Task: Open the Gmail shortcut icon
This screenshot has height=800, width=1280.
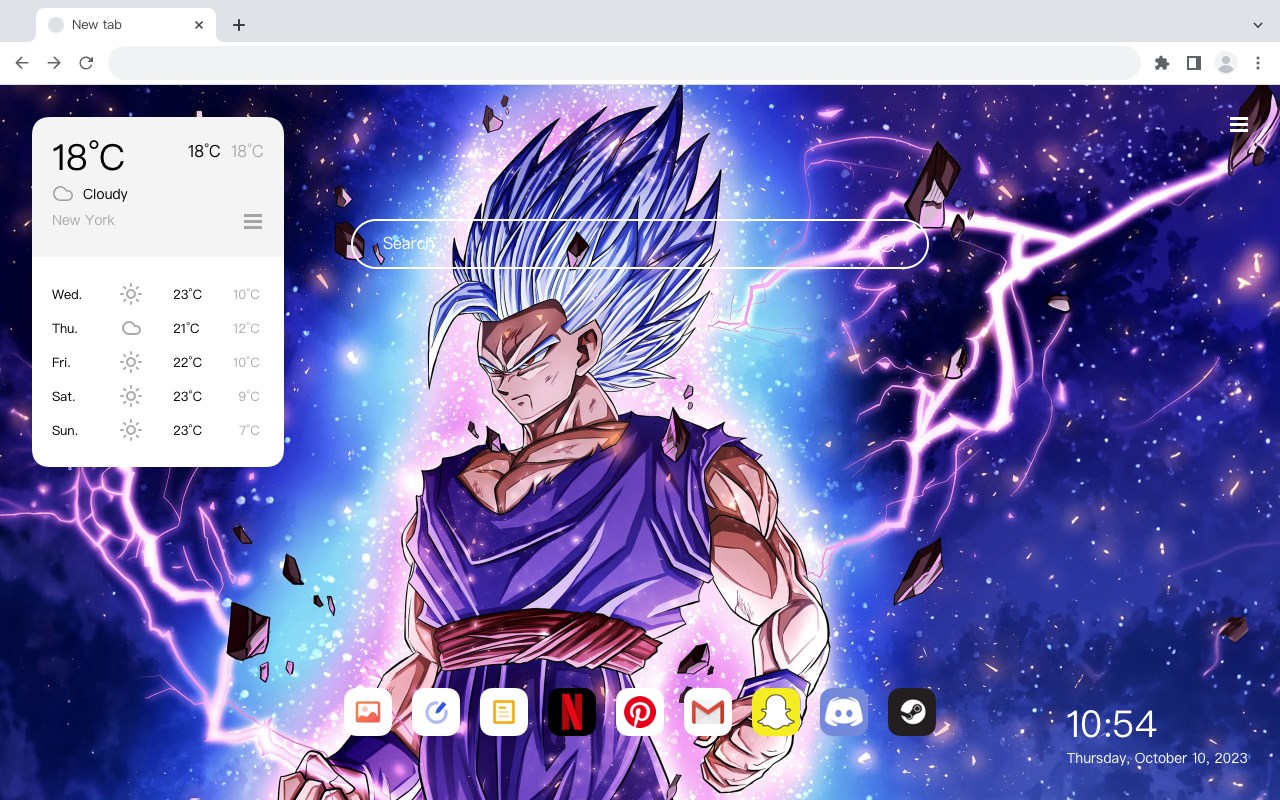Action: [708, 712]
